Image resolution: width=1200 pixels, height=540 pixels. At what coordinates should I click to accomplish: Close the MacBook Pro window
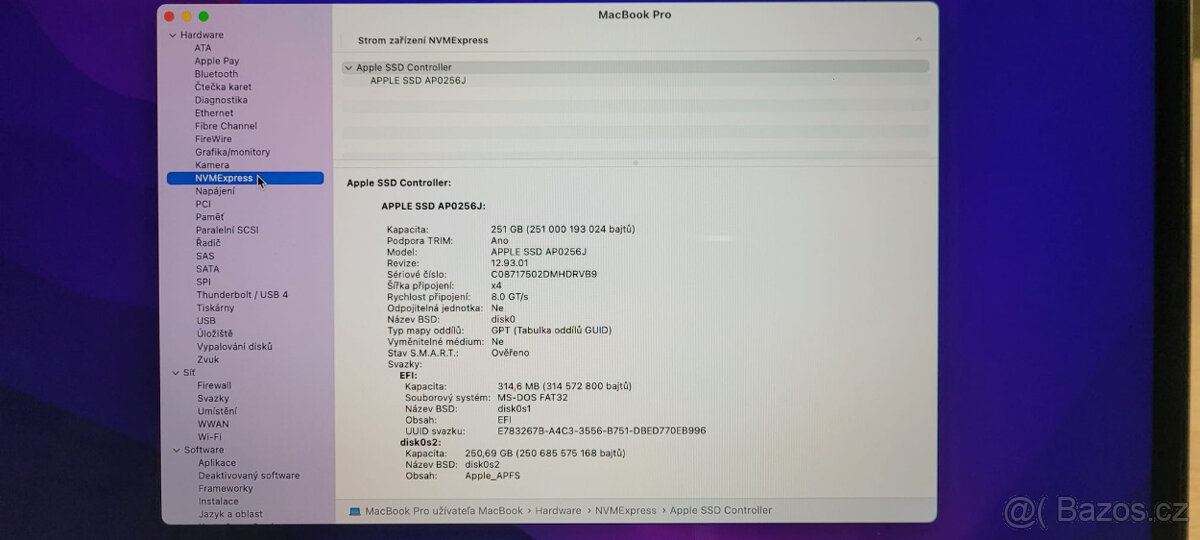pos(168,16)
